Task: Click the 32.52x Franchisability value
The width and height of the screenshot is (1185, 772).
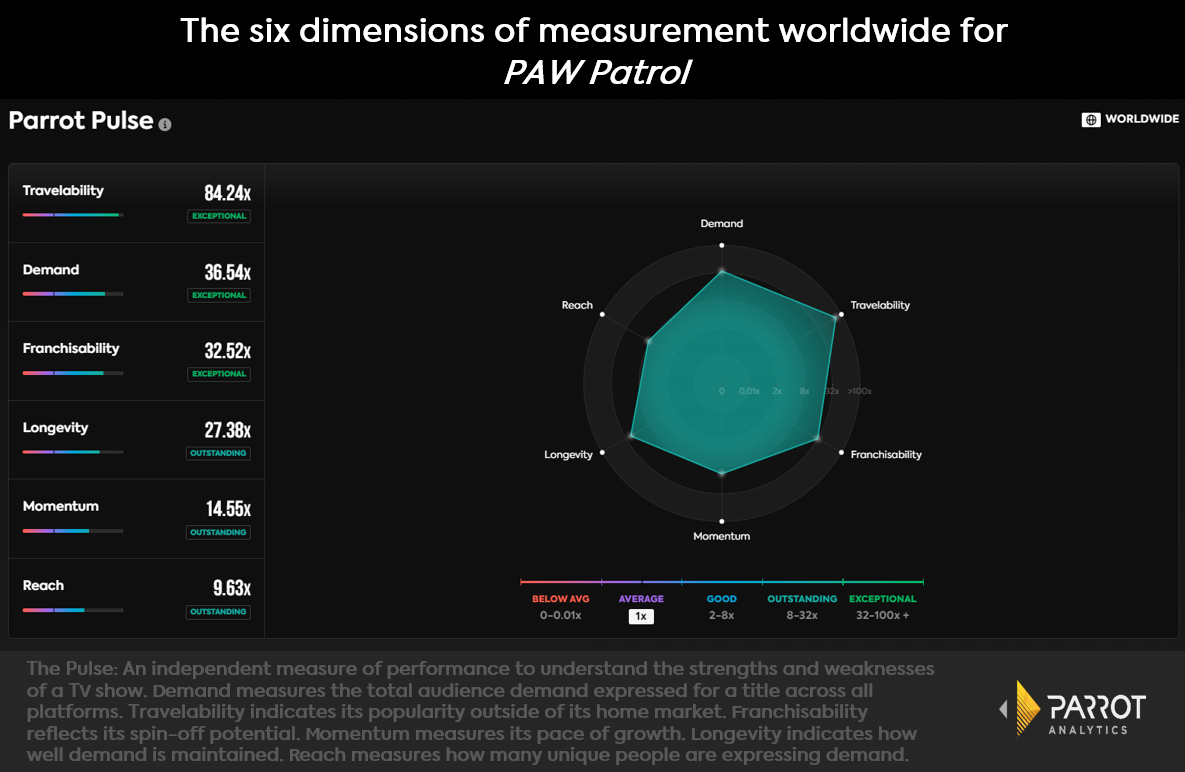Action: (x=227, y=351)
